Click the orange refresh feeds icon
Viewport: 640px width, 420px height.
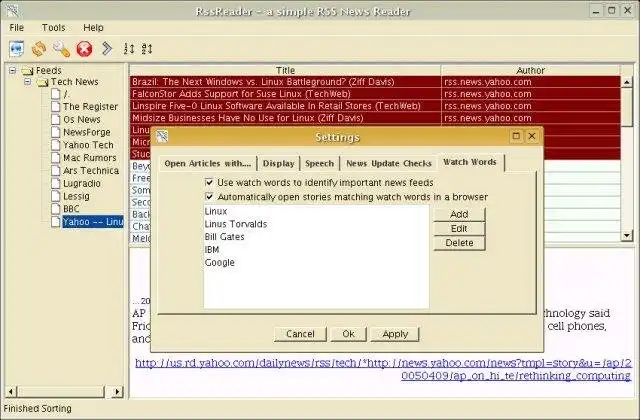click(x=39, y=49)
